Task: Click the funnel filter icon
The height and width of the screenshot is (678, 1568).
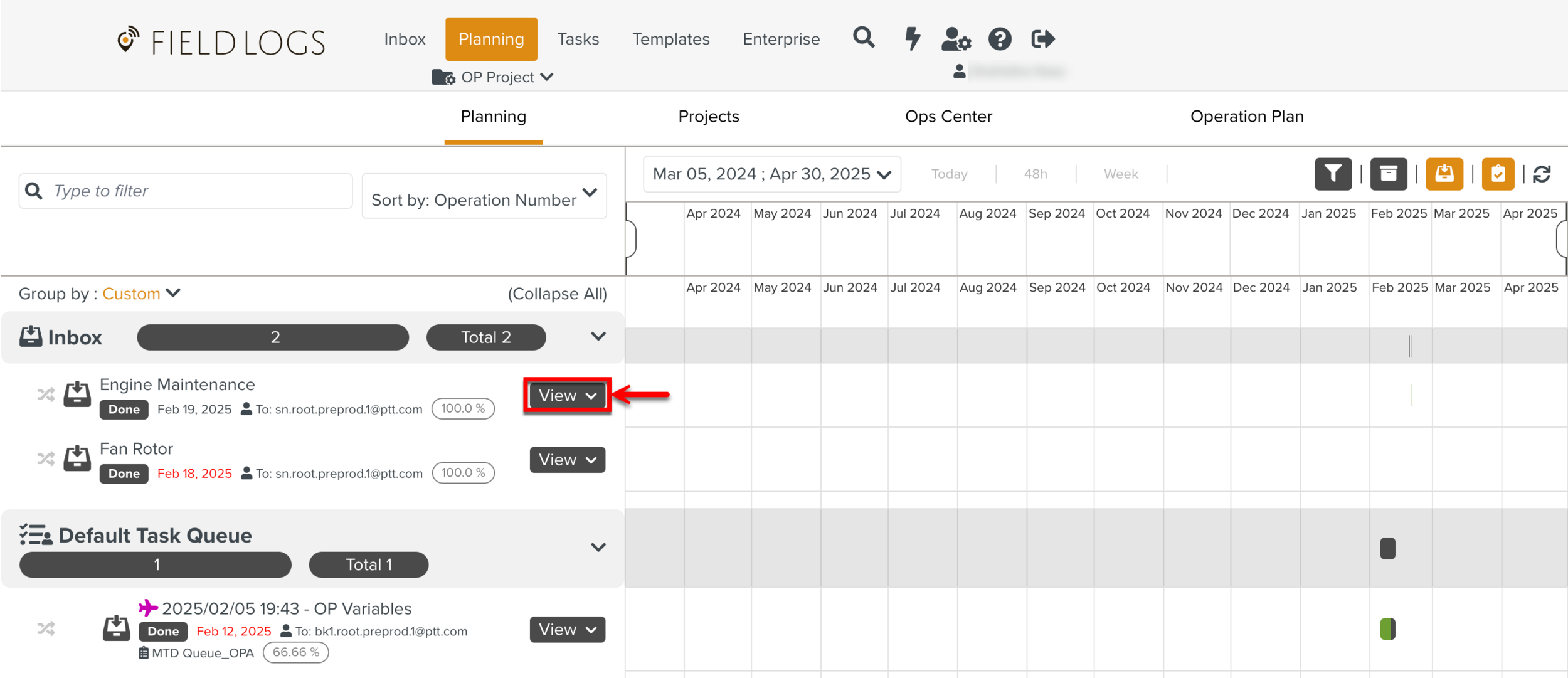Action: click(1333, 174)
